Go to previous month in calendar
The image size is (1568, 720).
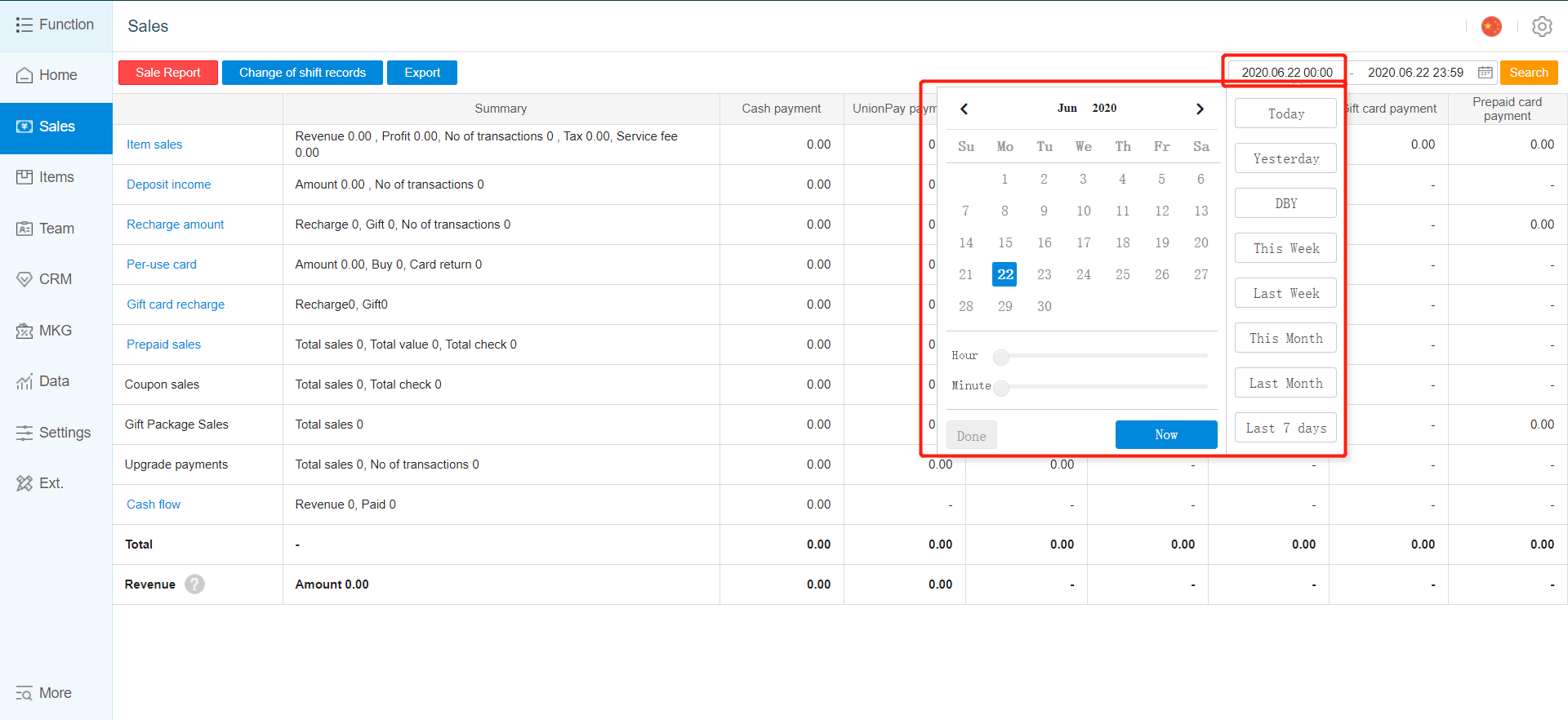964,109
